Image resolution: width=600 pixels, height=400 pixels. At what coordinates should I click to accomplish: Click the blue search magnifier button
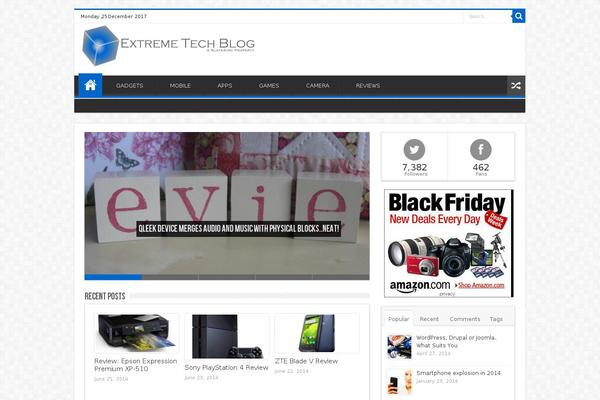tap(518, 16)
